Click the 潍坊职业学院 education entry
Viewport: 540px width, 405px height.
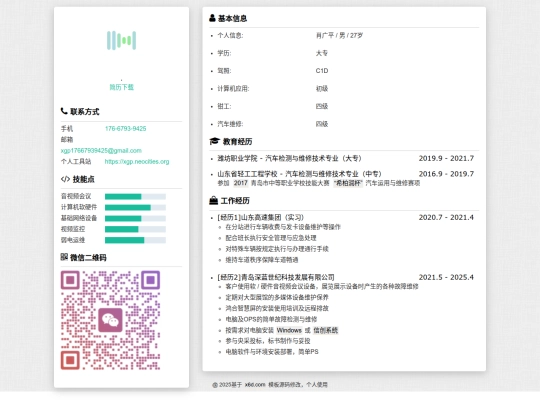click(289, 158)
